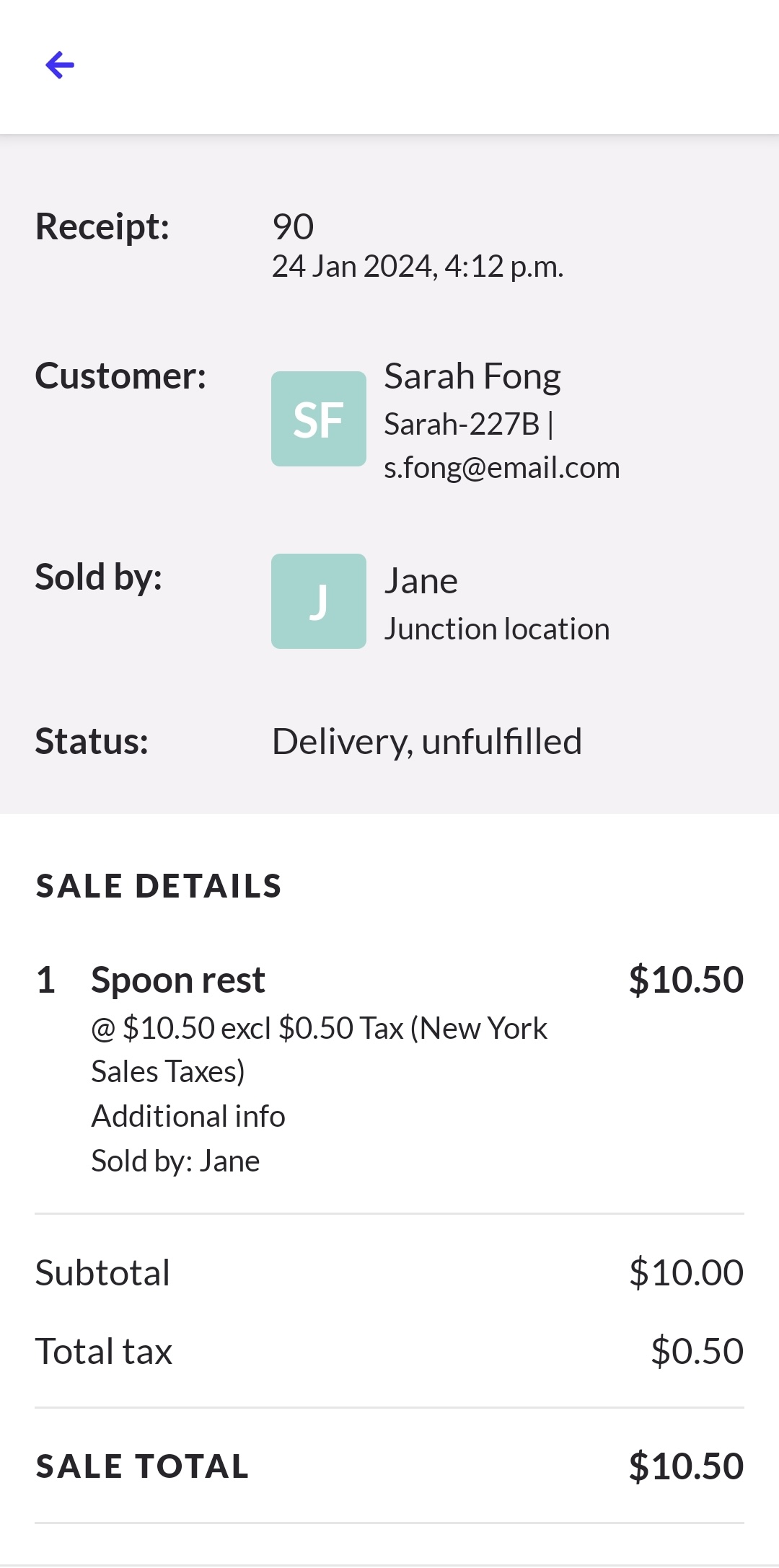Tap Sold by: Jane line item note

(175, 1161)
